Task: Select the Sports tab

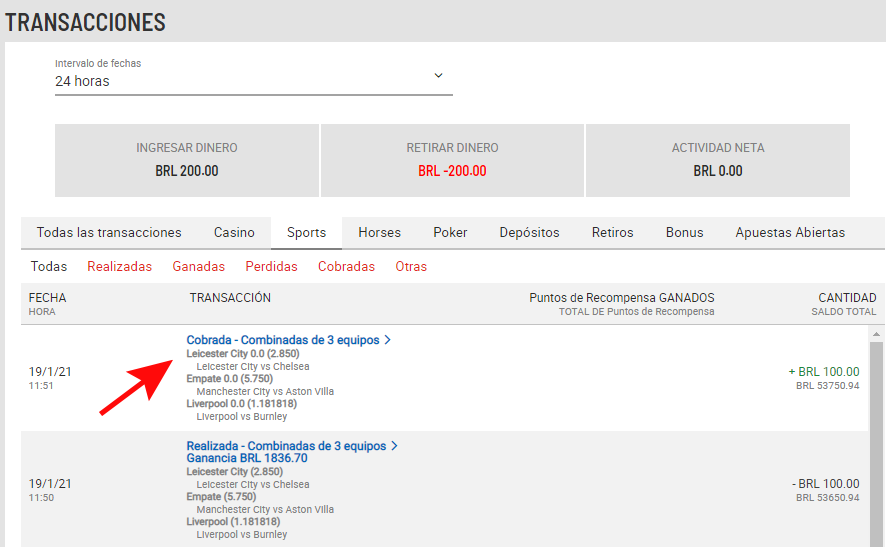Action: (306, 232)
